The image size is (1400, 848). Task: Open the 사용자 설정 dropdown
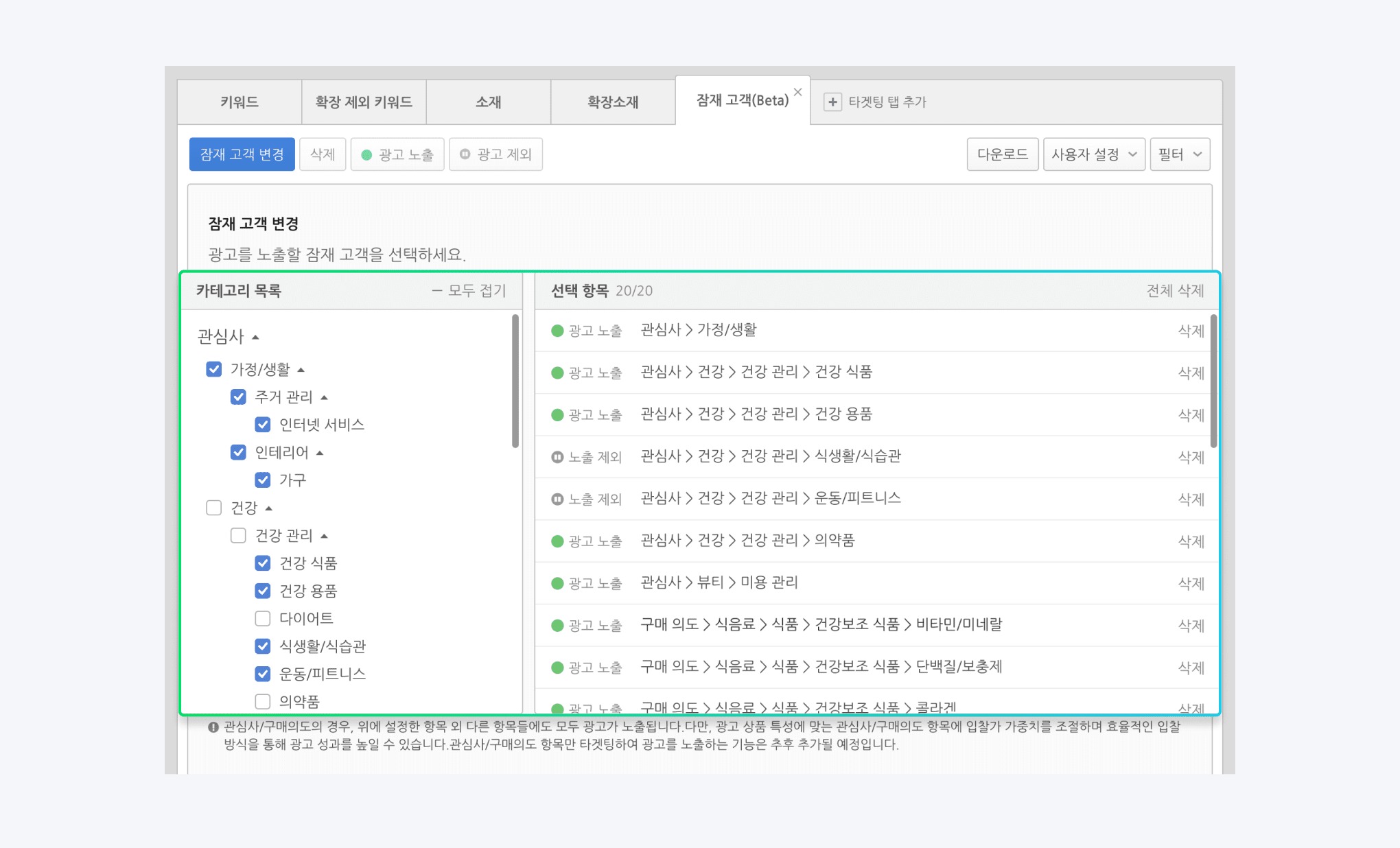pos(1094,154)
